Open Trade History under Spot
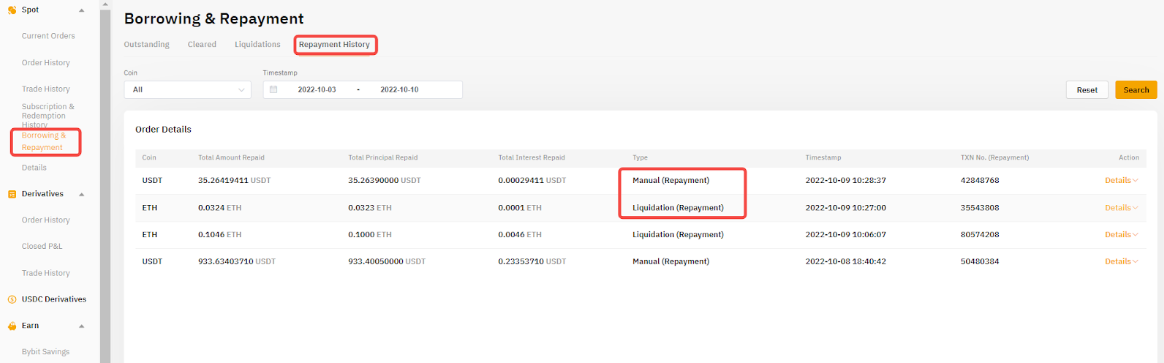This screenshot has width=1164, height=363. pos(46,89)
